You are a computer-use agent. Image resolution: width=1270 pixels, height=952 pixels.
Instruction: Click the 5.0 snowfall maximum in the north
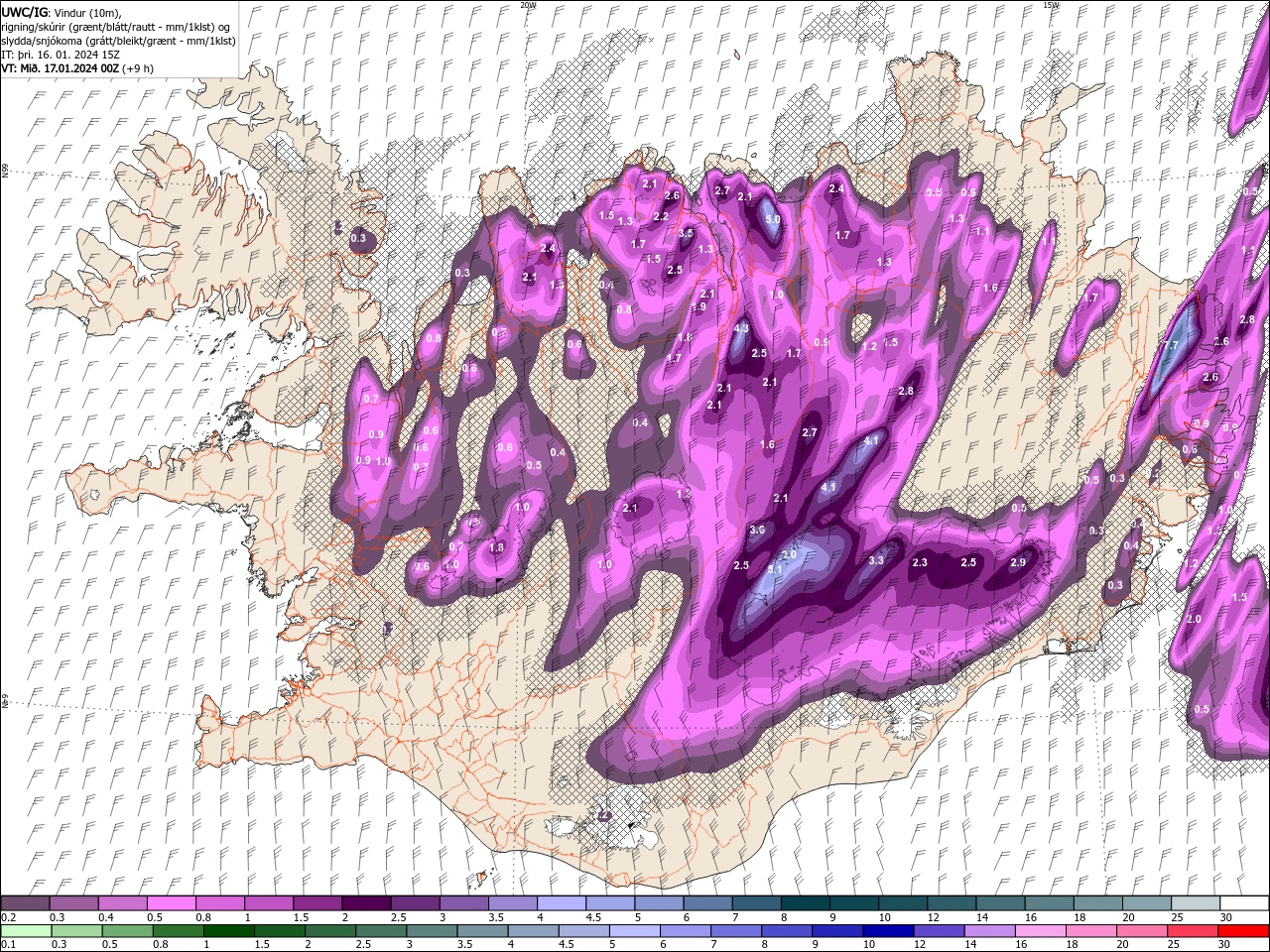pos(773,220)
